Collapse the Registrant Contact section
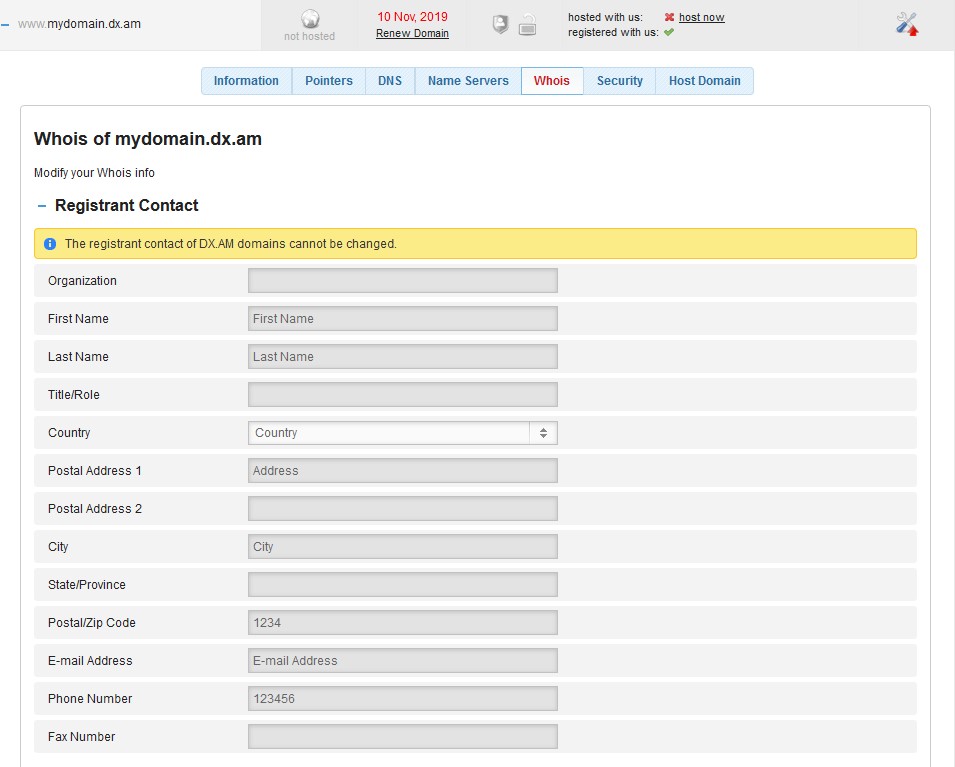The height and width of the screenshot is (767, 955). point(41,205)
